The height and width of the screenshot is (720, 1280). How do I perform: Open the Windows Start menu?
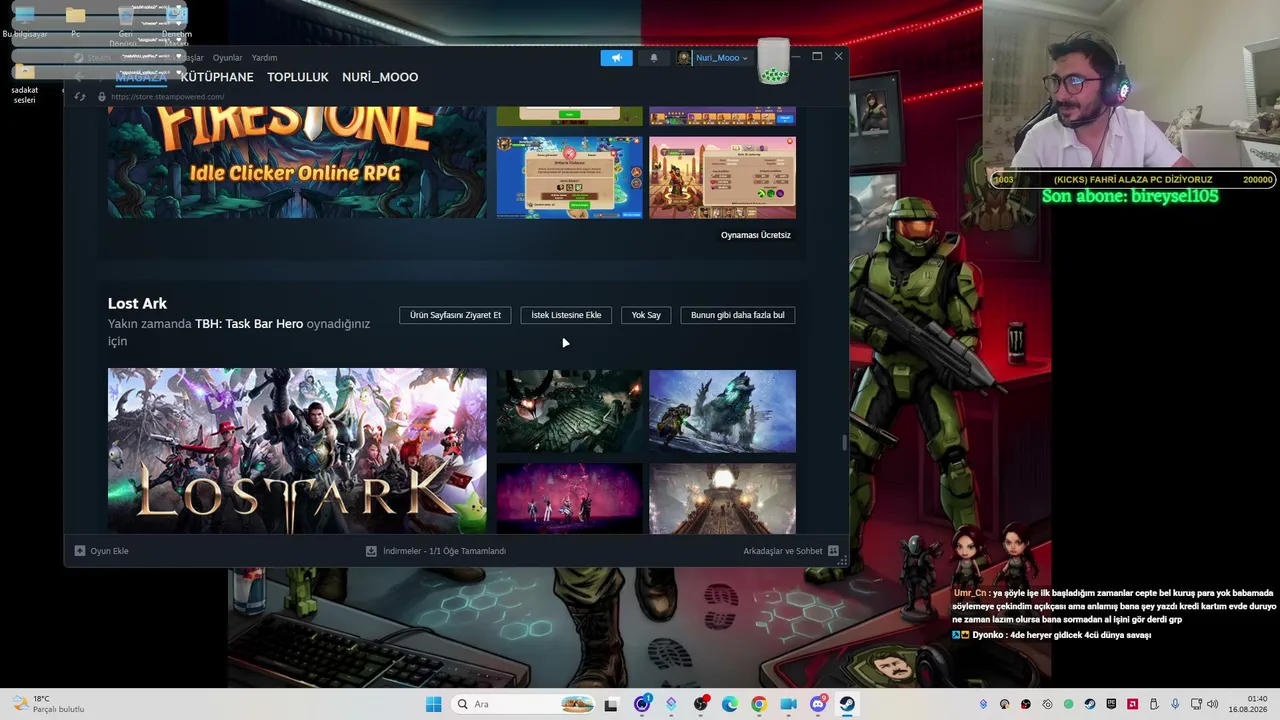click(x=433, y=704)
